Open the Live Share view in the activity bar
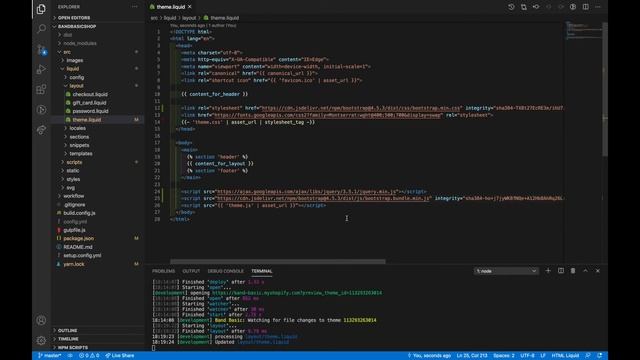This screenshot has width=640, height=360. 41,130
